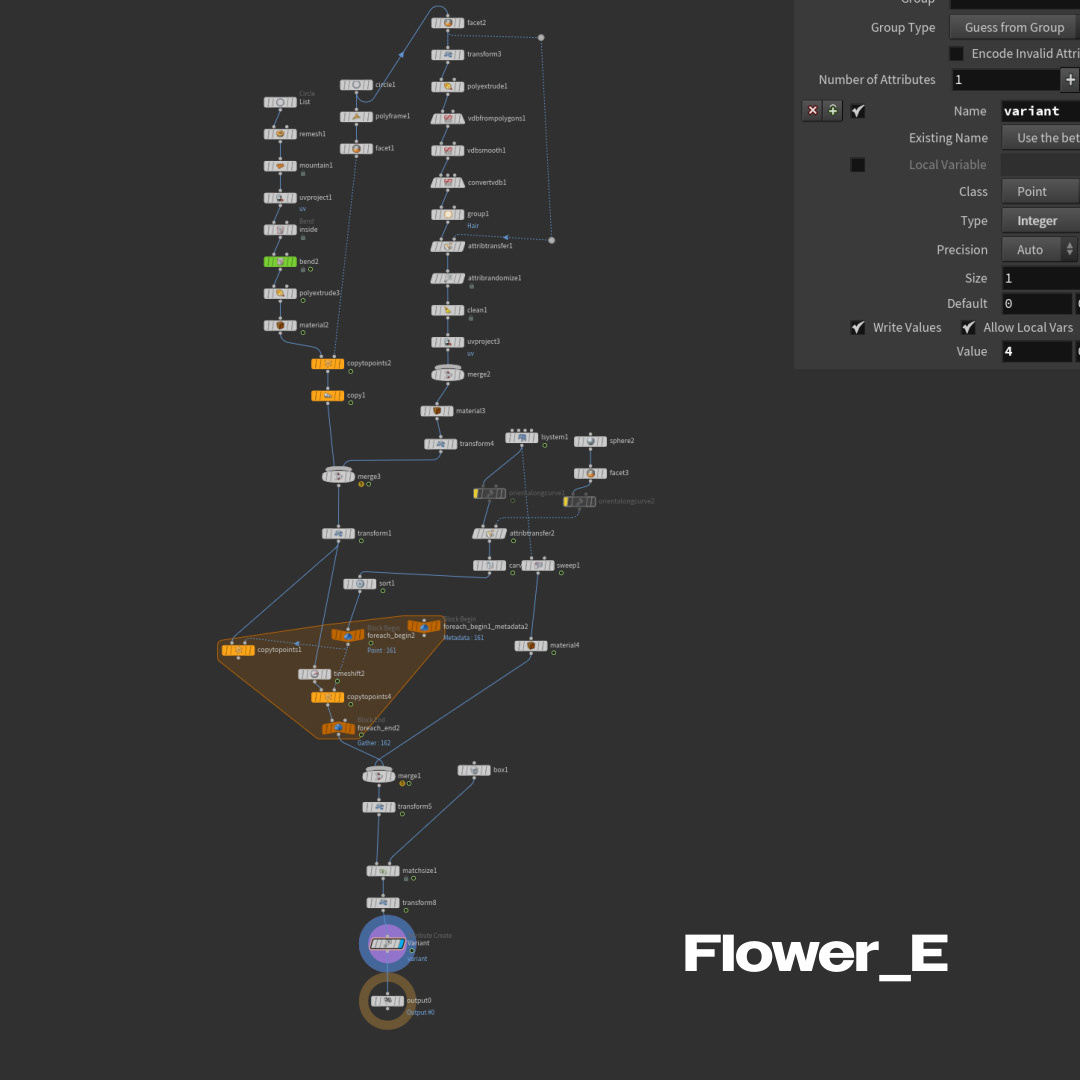This screenshot has width=1080, height=1080.
Task: Select the convertvdb1 node
Action: click(x=448, y=183)
